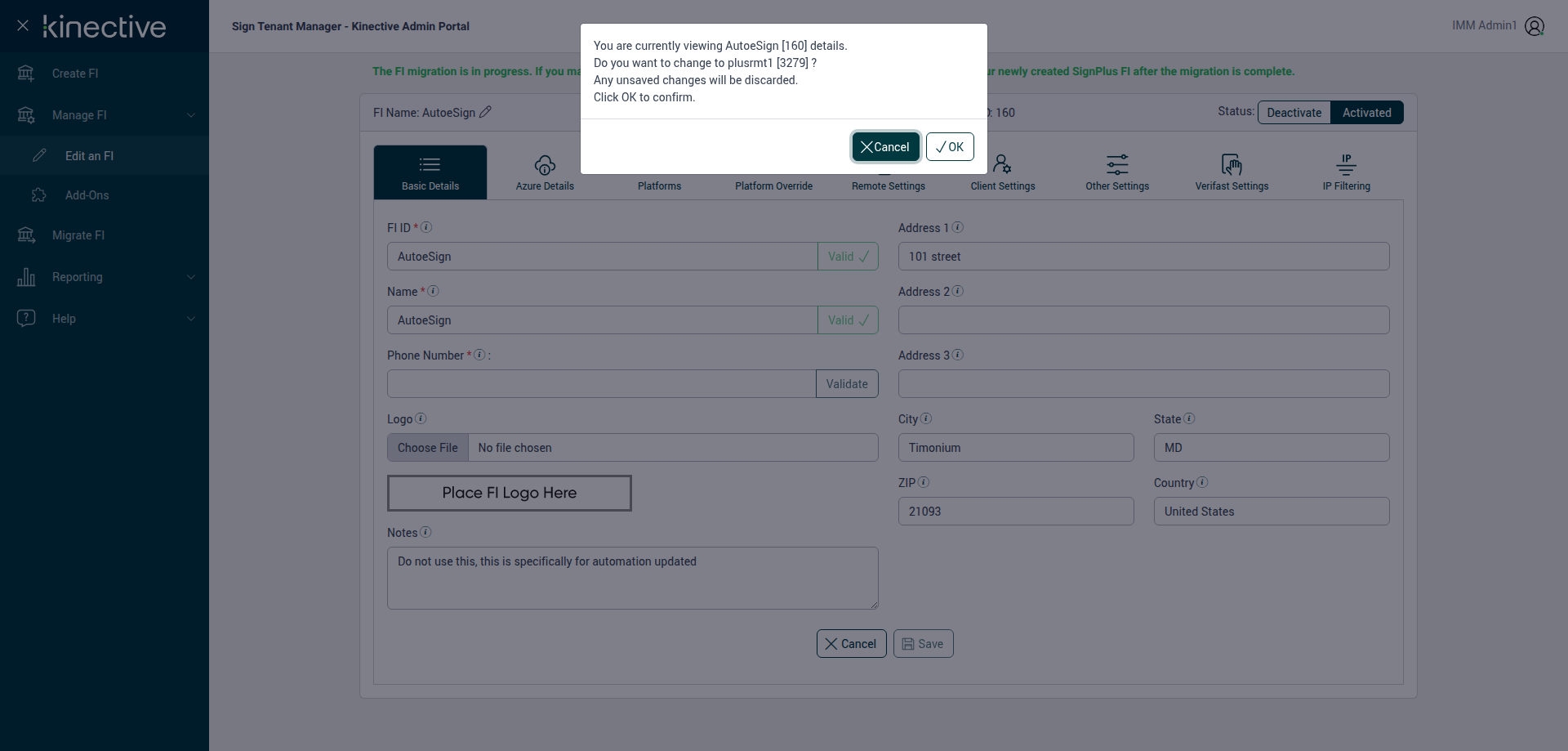Screen dimensions: 1568x751
Task: Open the IP Filtering tab
Action: point(1347,172)
